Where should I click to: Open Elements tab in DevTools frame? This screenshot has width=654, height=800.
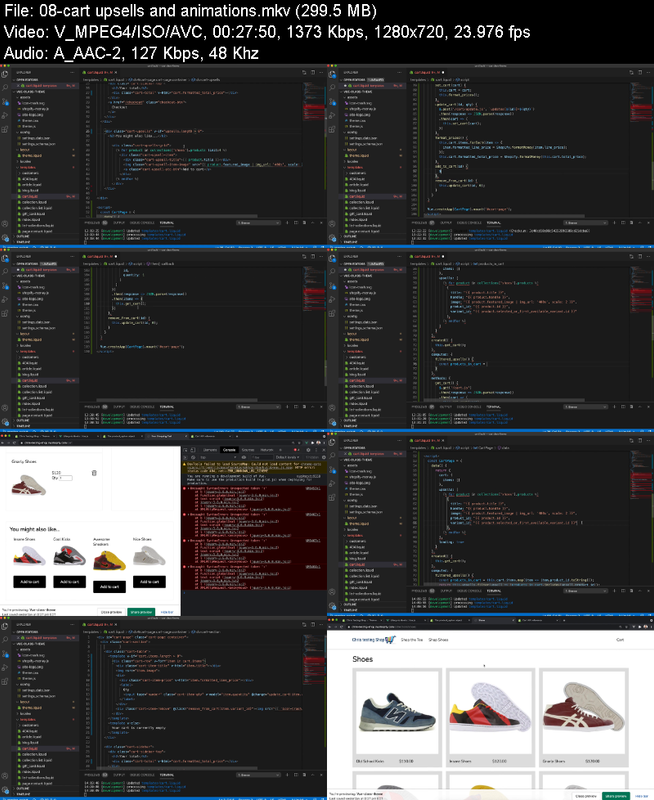210,450
